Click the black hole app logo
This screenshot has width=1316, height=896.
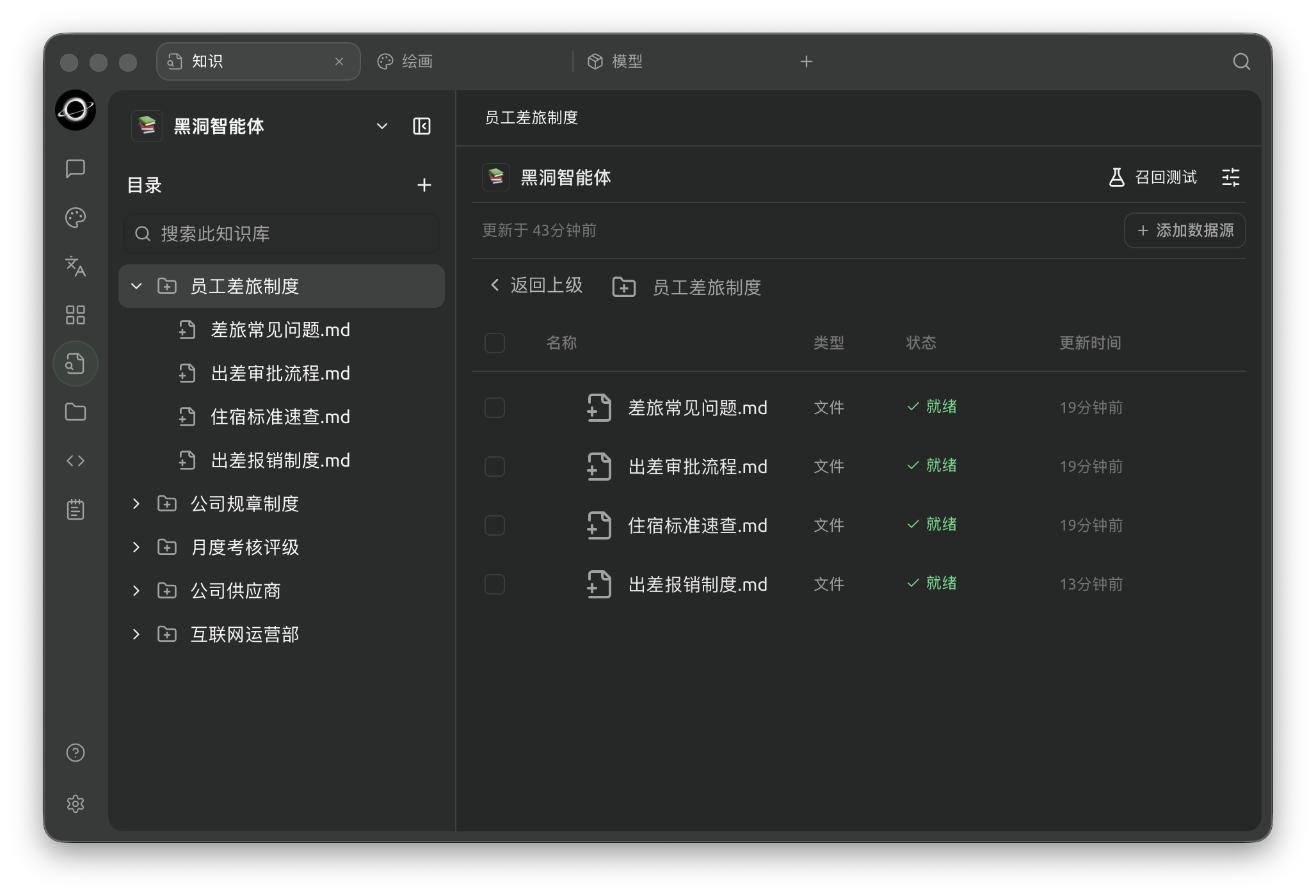pyautogui.click(x=76, y=110)
